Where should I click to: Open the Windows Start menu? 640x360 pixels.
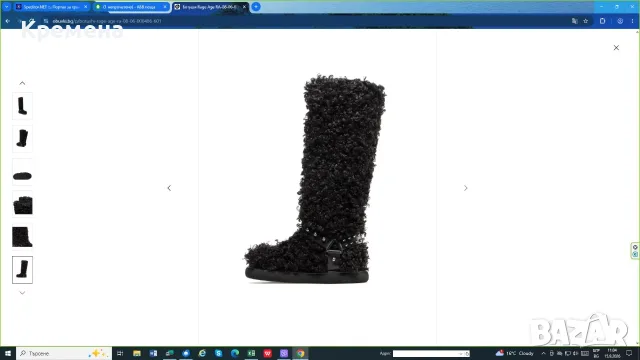[8, 353]
